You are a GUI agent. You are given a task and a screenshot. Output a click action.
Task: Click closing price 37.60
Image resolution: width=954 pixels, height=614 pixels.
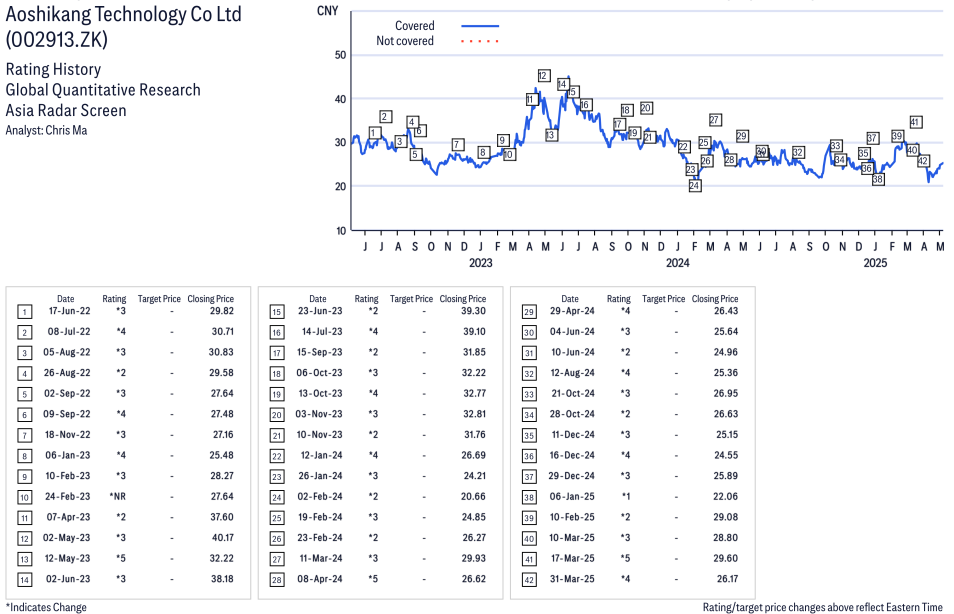[x=223, y=517]
